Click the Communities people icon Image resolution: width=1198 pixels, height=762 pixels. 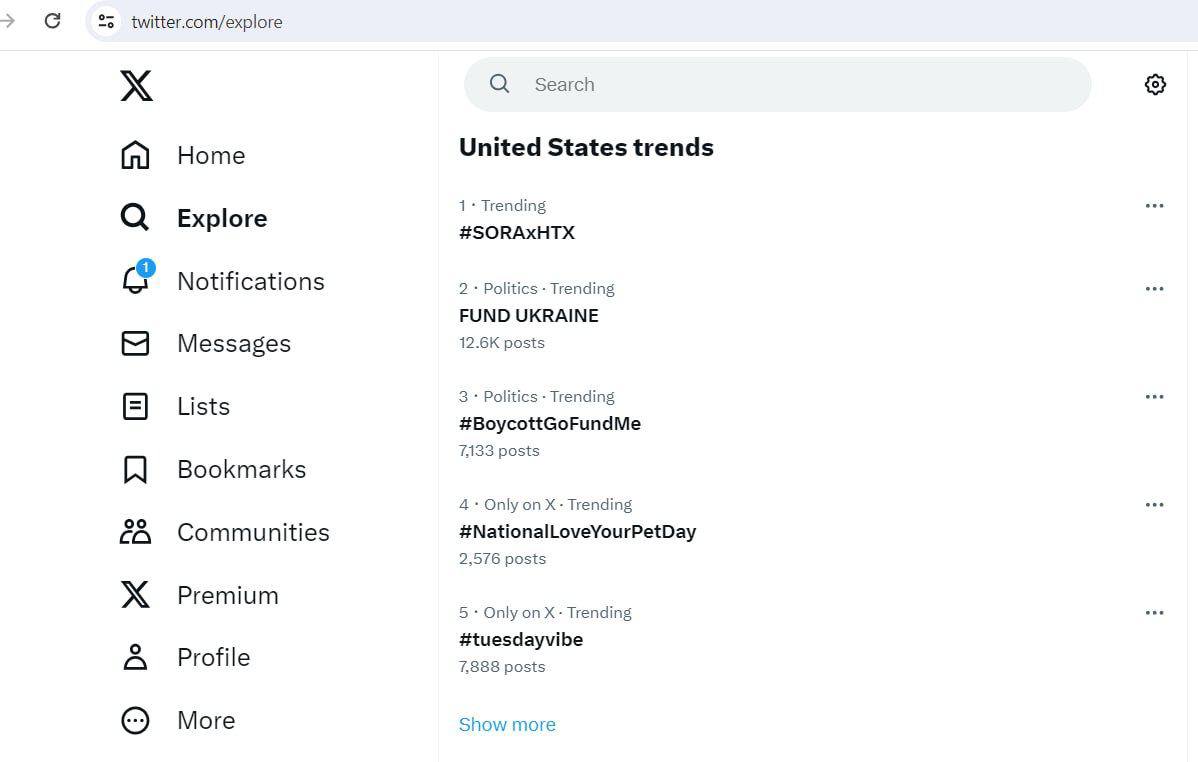(x=135, y=532)
